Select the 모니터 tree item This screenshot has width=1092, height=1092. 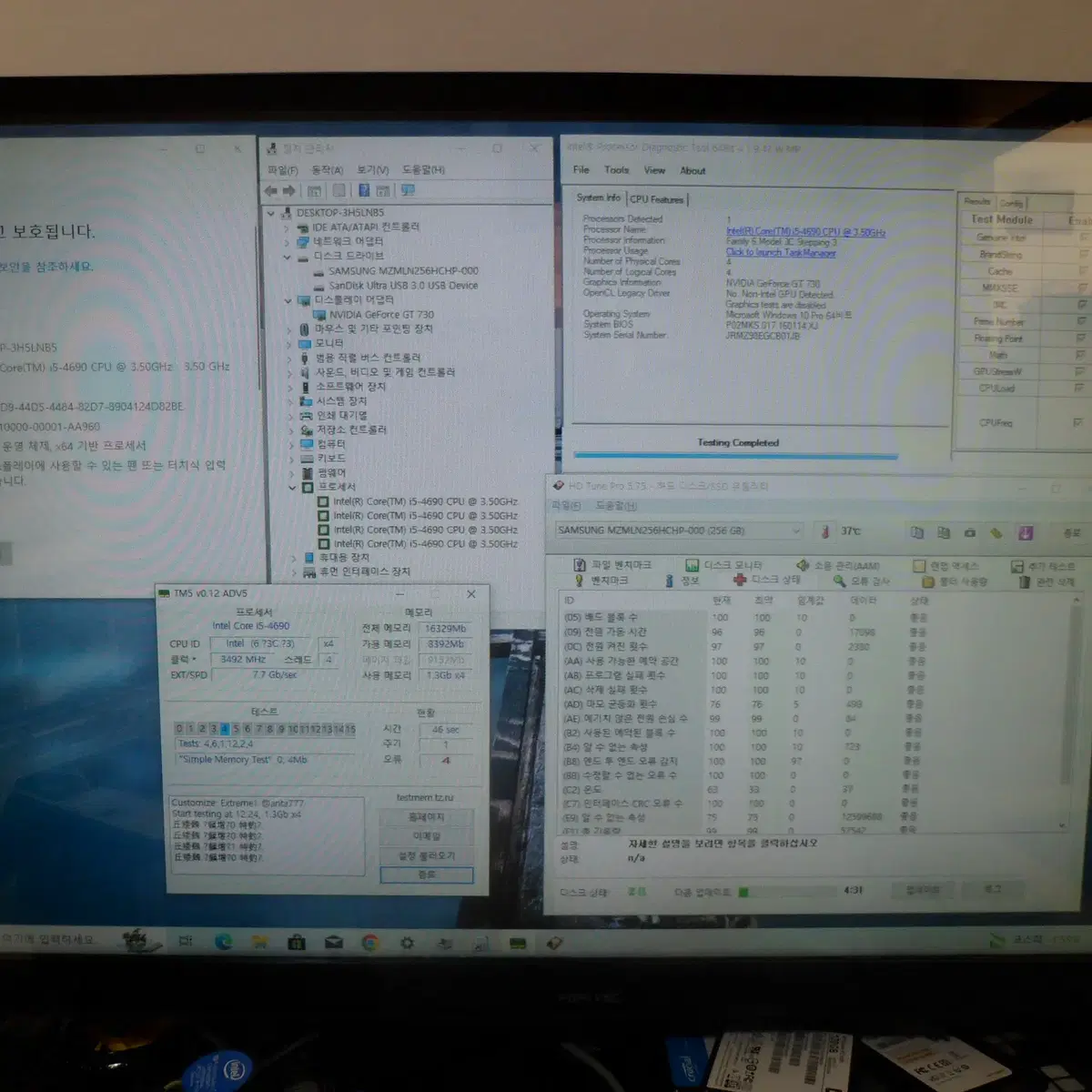click(x=329, y=343)
